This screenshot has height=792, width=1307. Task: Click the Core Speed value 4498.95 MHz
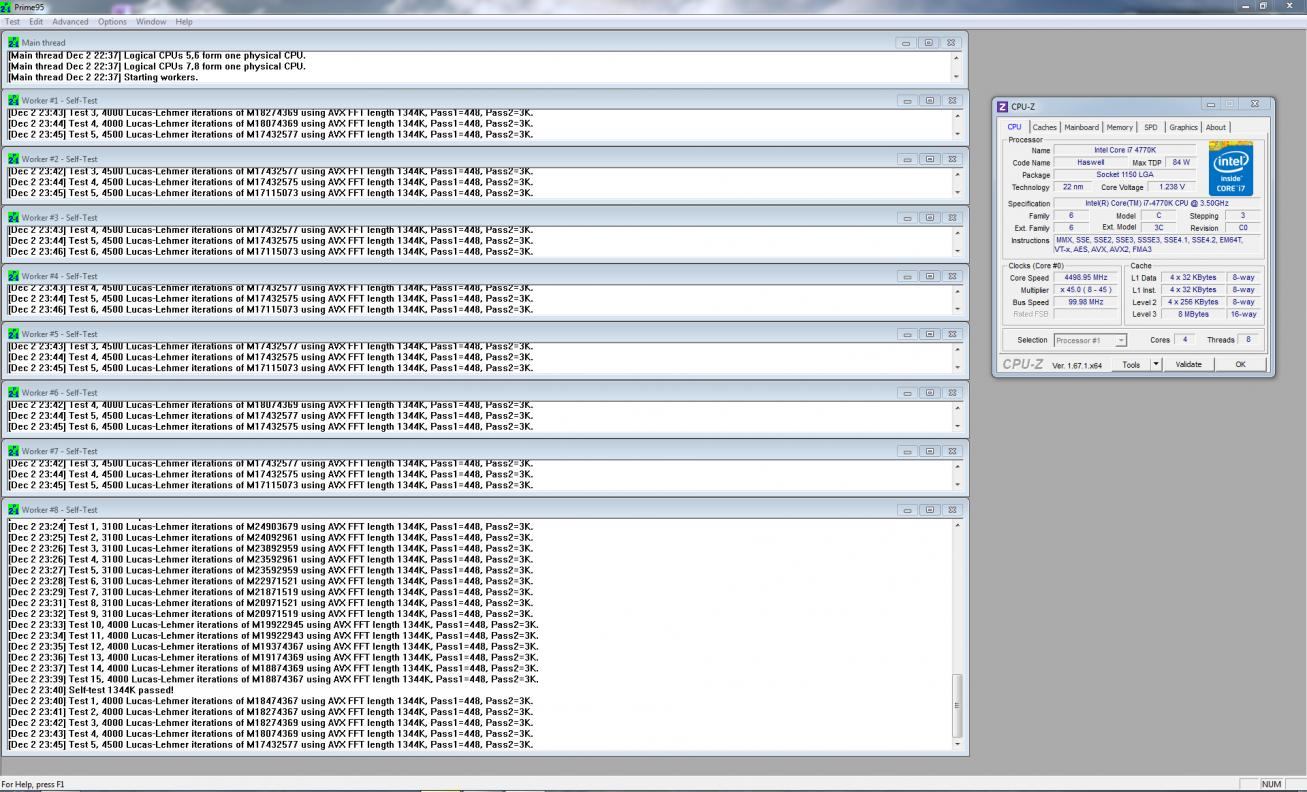[1086, 278]
